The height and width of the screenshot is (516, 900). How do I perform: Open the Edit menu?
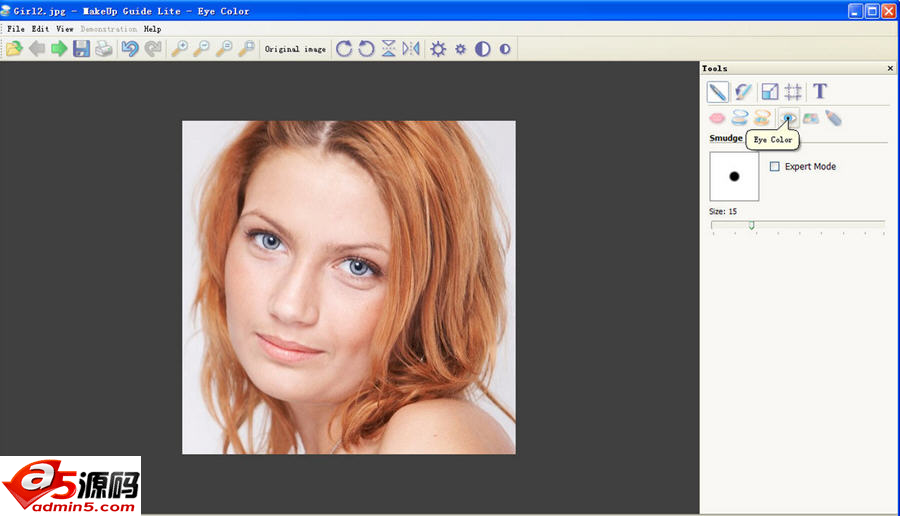pyautogui.click(x=40, y=29)
